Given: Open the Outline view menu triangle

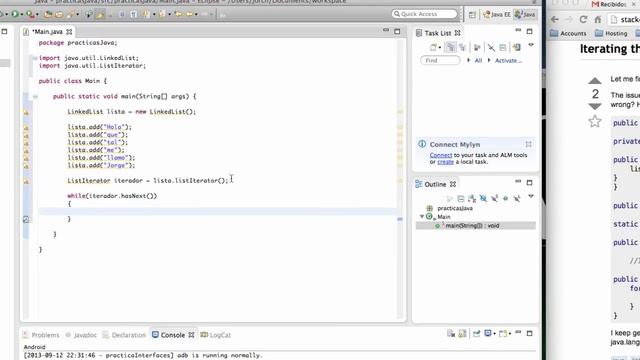Looking at the screenshot, I should click(x=531, y=196).
